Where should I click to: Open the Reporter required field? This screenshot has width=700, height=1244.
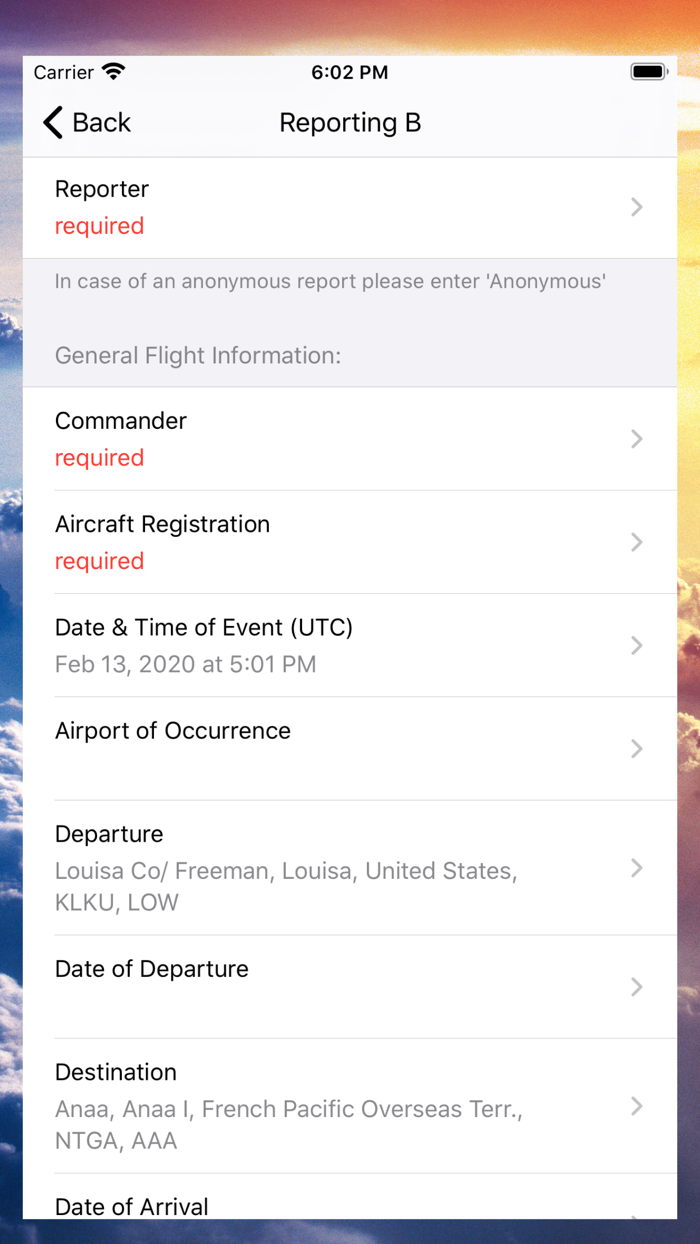300,207
